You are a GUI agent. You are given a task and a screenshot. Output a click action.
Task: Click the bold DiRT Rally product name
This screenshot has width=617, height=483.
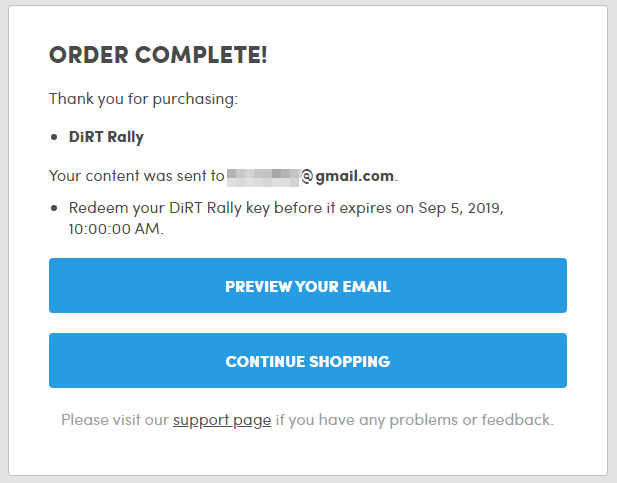click(x=106, y=137)
